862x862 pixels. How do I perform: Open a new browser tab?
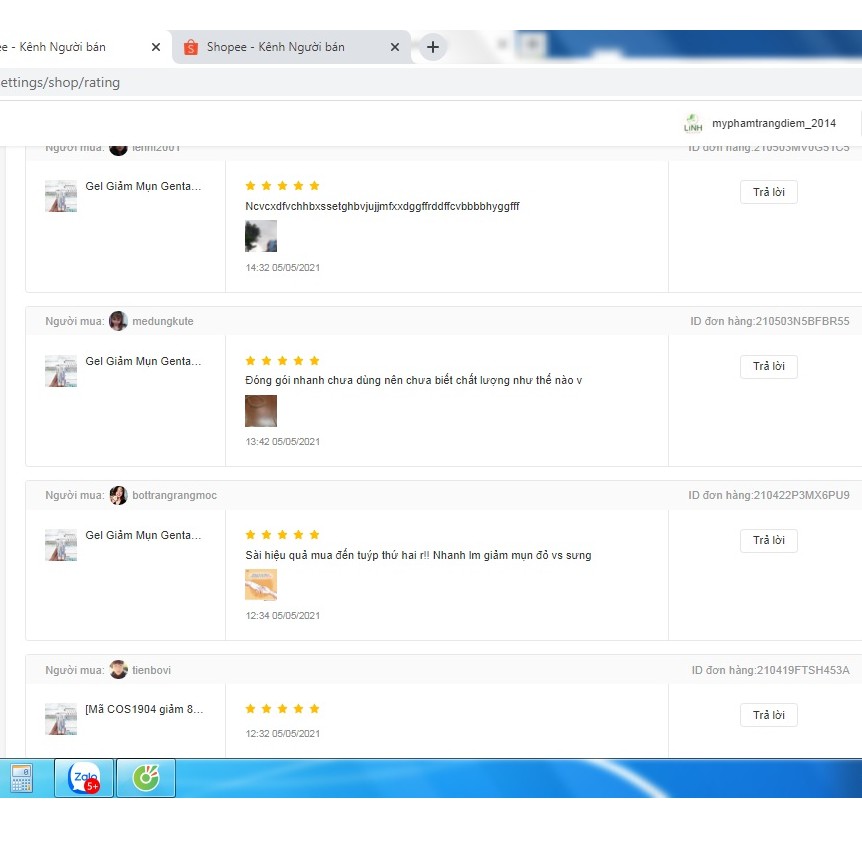click(433, 47)
